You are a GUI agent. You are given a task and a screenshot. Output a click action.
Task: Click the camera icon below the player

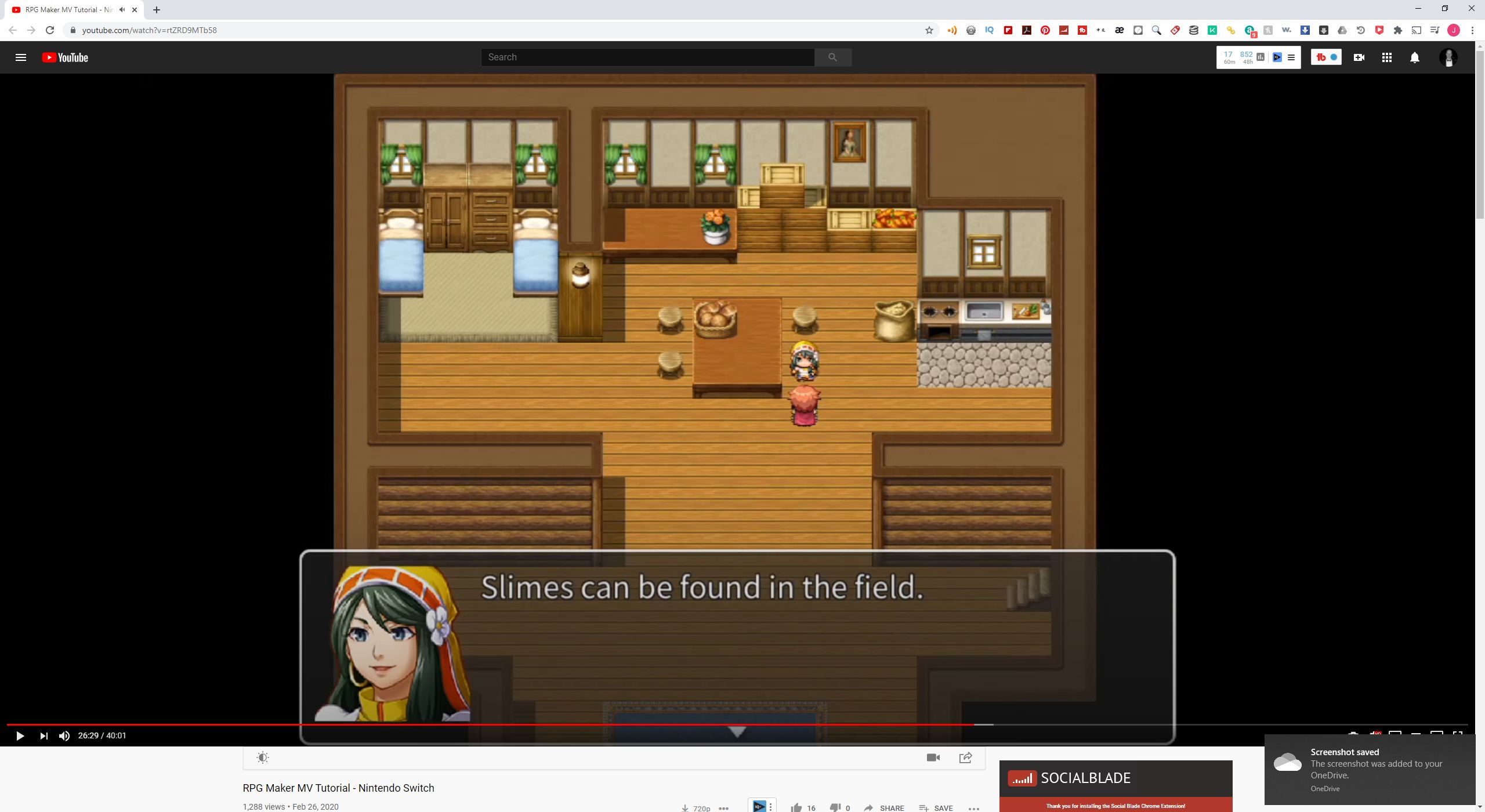click(933, 757)
